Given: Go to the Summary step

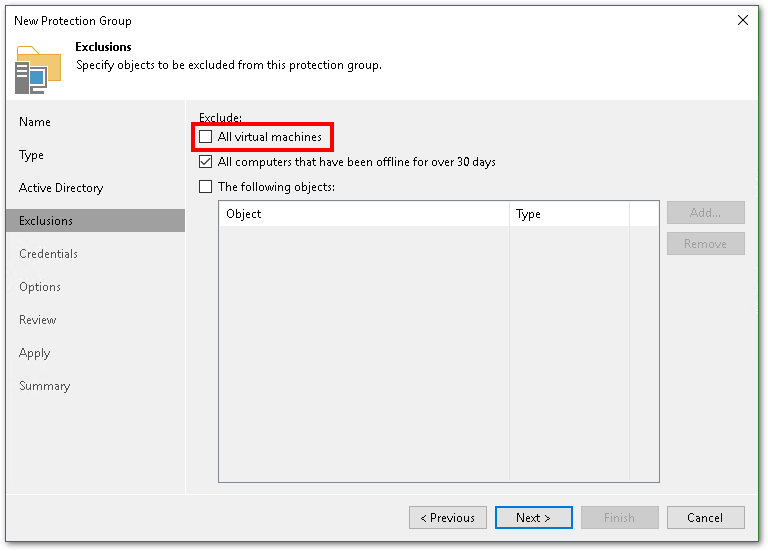Looking at the screenshot, I should pos(45,386).
